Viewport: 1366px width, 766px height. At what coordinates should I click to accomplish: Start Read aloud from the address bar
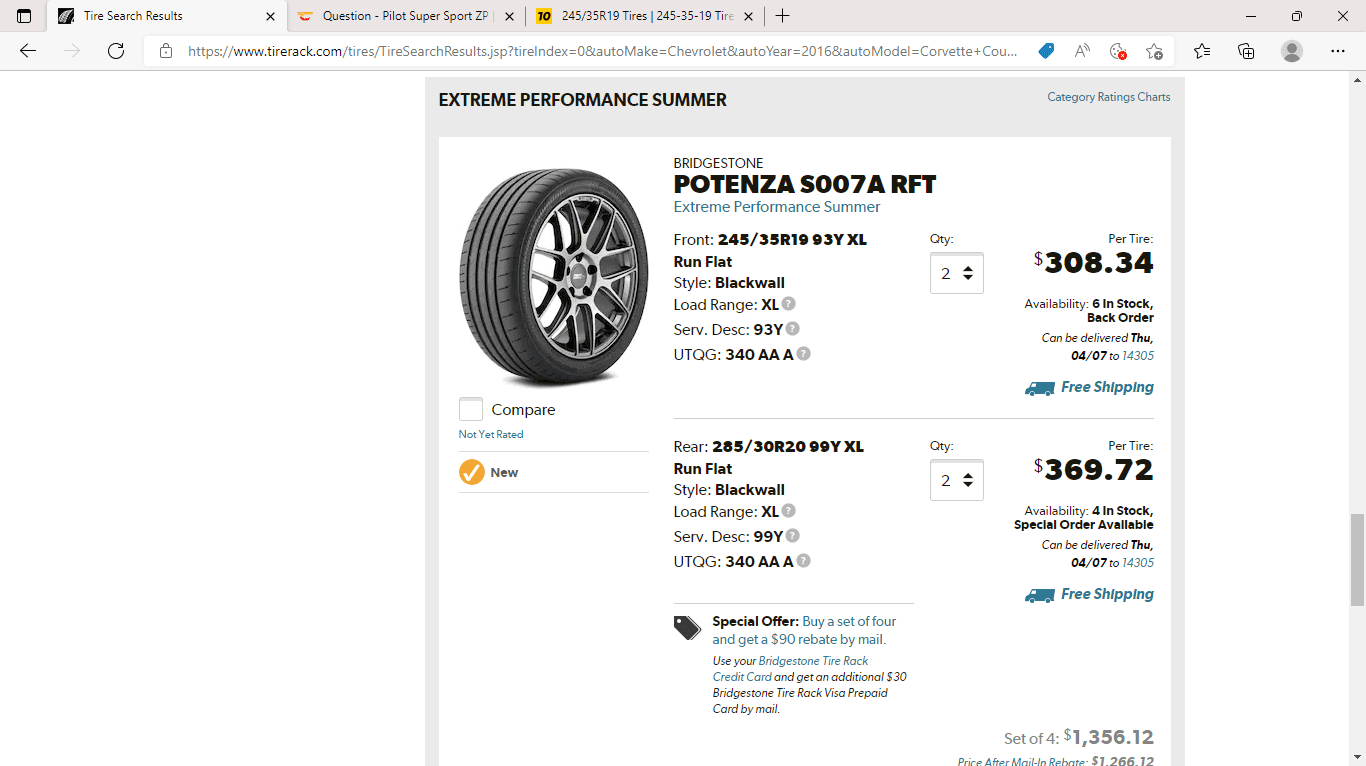[1081, 50]
